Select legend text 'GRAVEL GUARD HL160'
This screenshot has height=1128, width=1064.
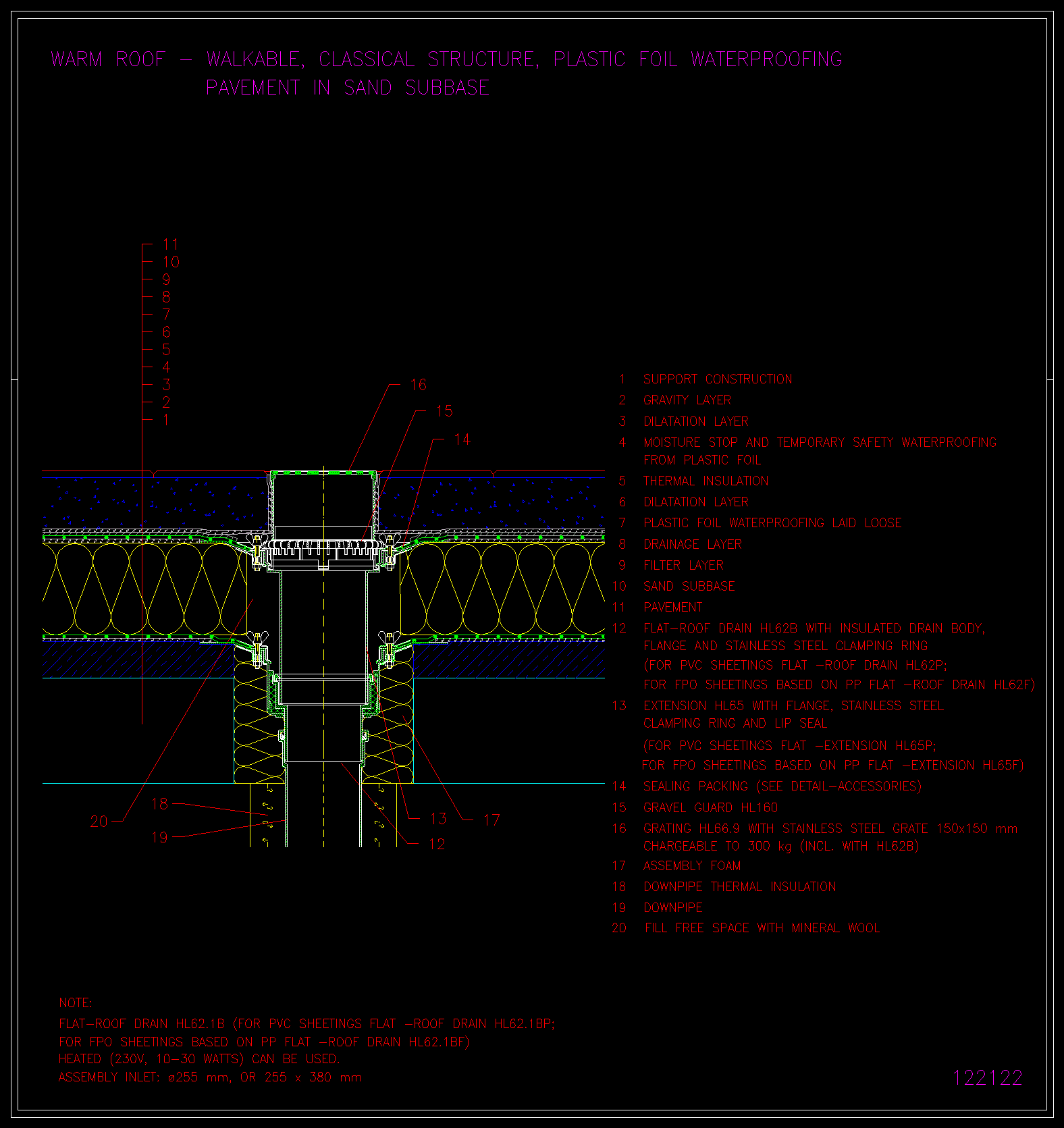coord(711,808)
